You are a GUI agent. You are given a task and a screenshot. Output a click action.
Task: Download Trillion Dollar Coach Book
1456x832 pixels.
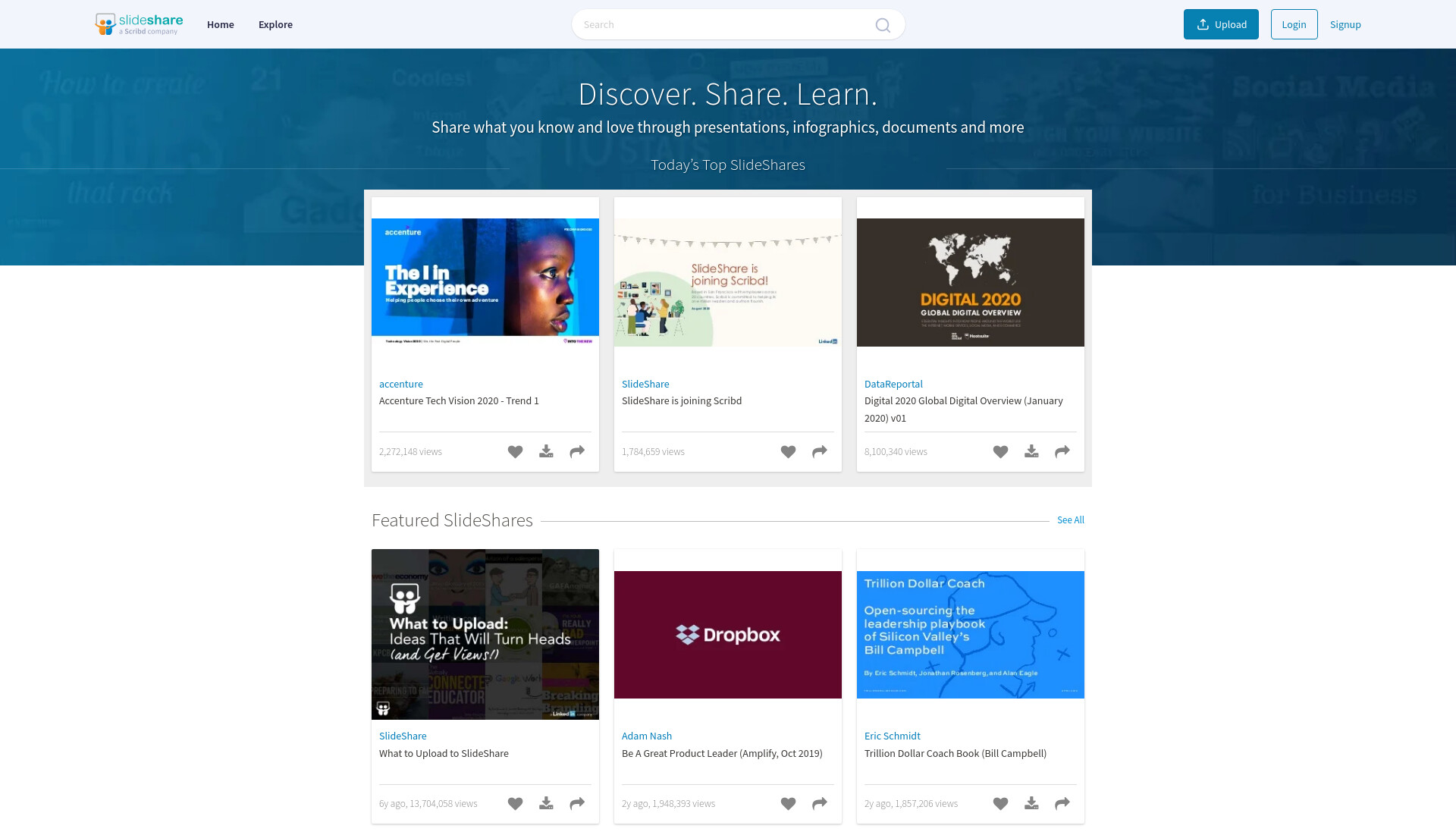coord(1031,804)
